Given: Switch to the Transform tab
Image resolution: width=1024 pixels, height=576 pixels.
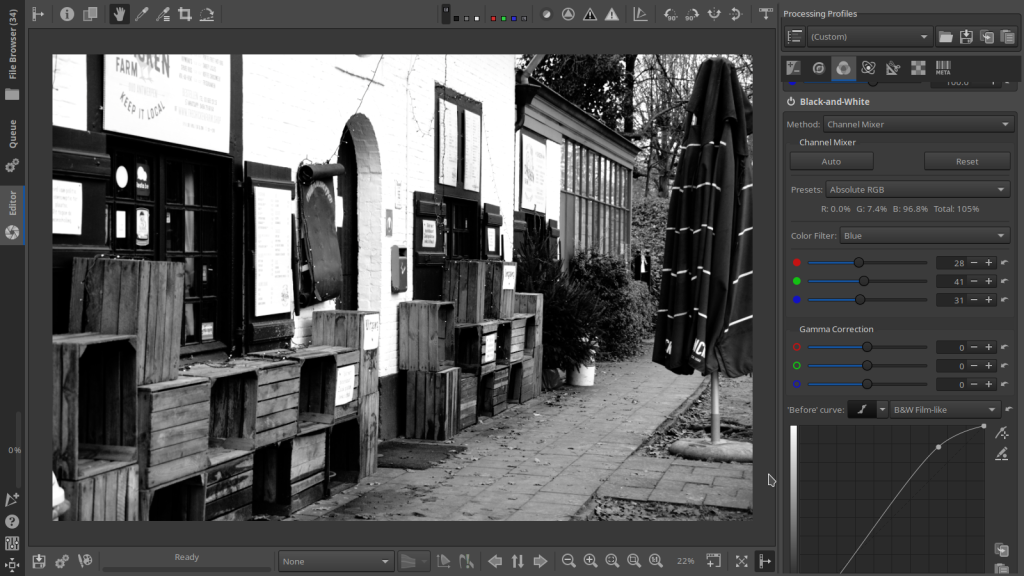Looking at the screenshot, I should [x=893, y=67].
